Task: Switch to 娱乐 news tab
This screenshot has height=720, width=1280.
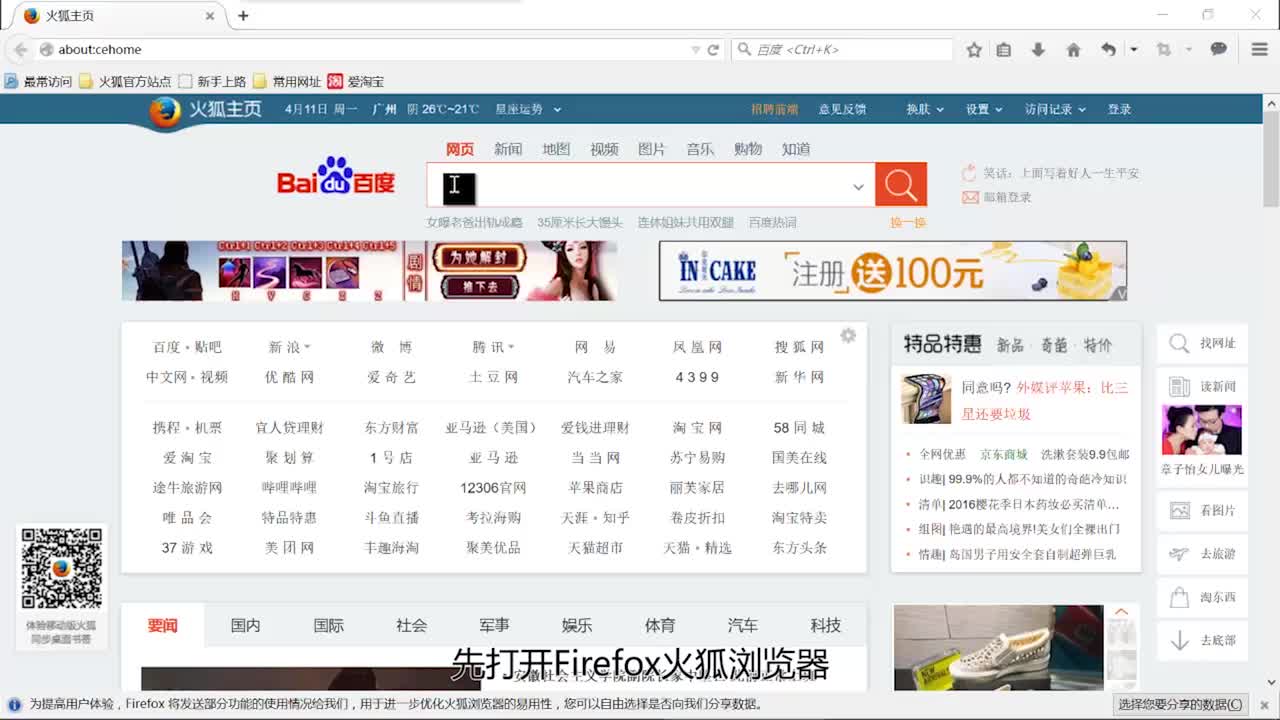Action: point(577,625)
